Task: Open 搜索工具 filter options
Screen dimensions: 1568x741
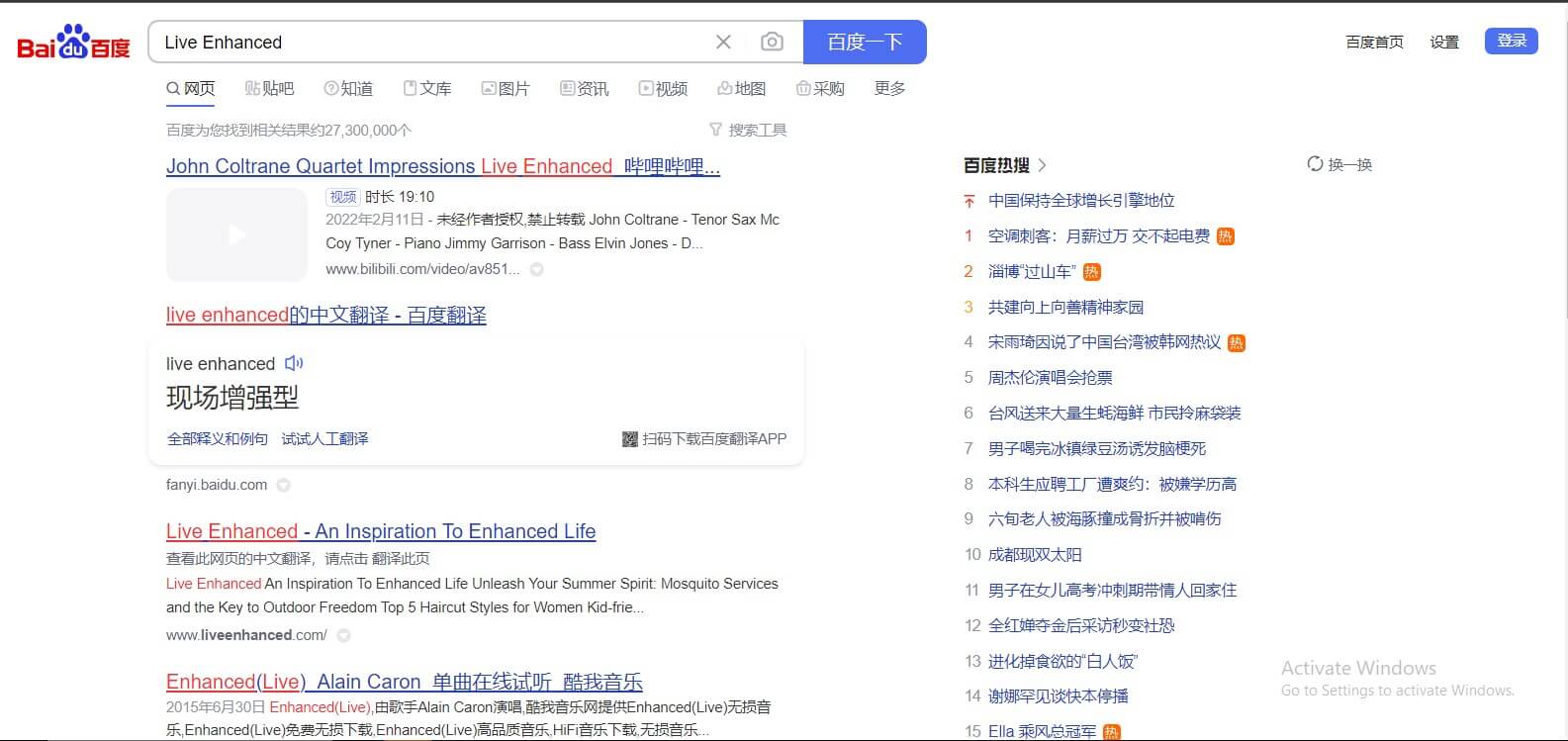Action: tap(748, 130)
